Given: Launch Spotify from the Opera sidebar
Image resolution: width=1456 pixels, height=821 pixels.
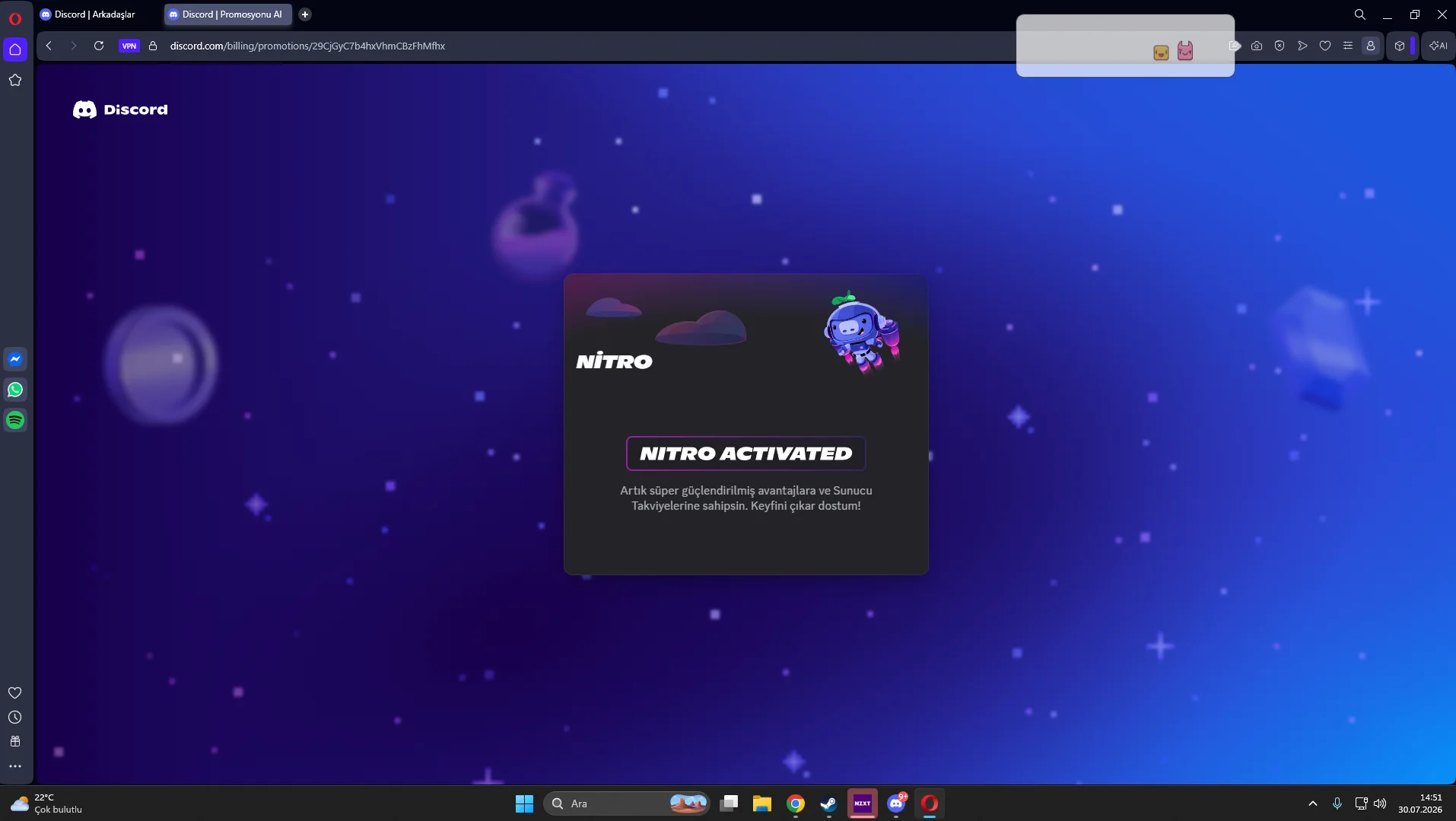Looking at the screenshot, I should click(15, 420).
